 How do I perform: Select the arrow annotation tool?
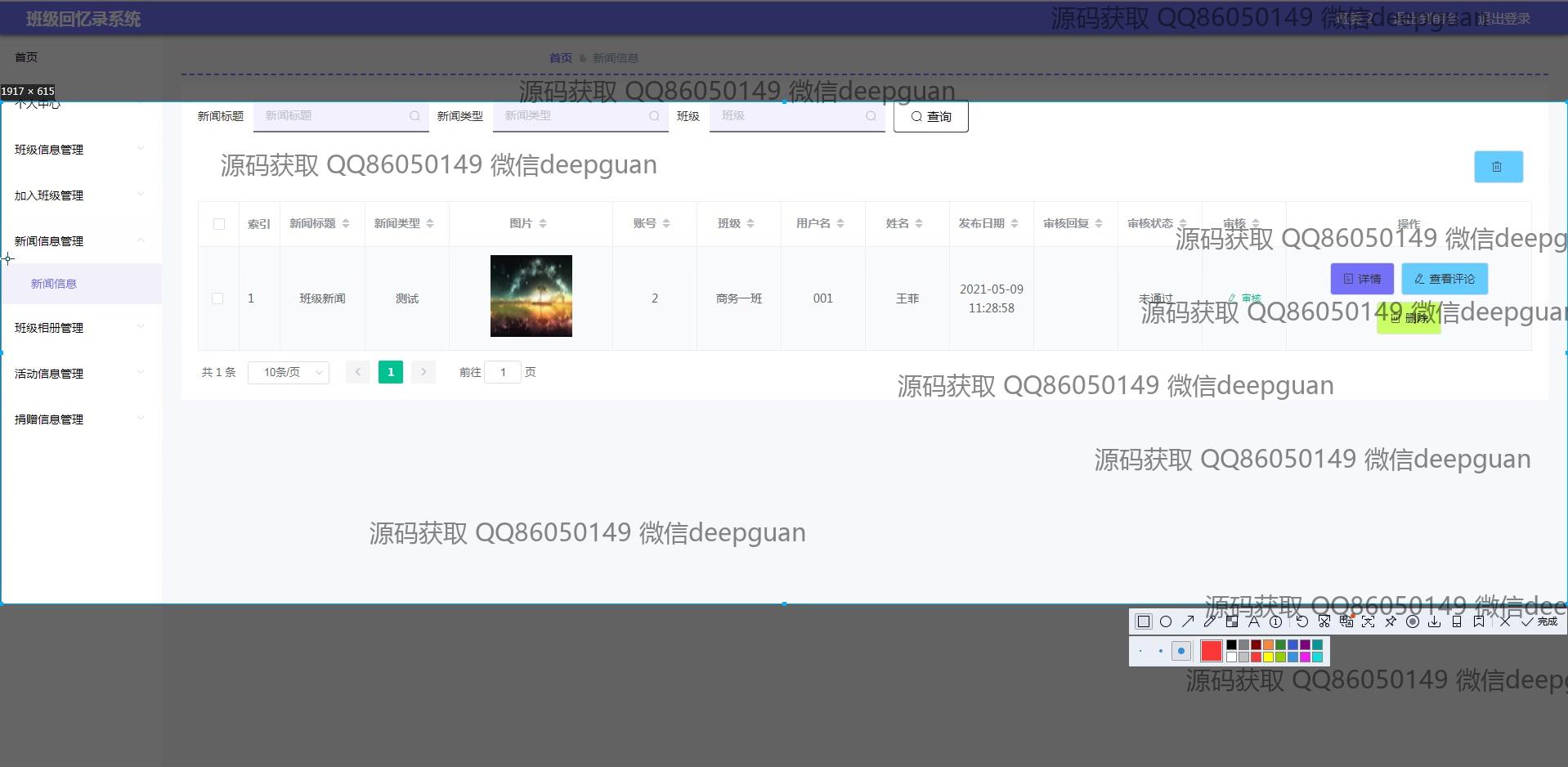tap(1188, 621)
